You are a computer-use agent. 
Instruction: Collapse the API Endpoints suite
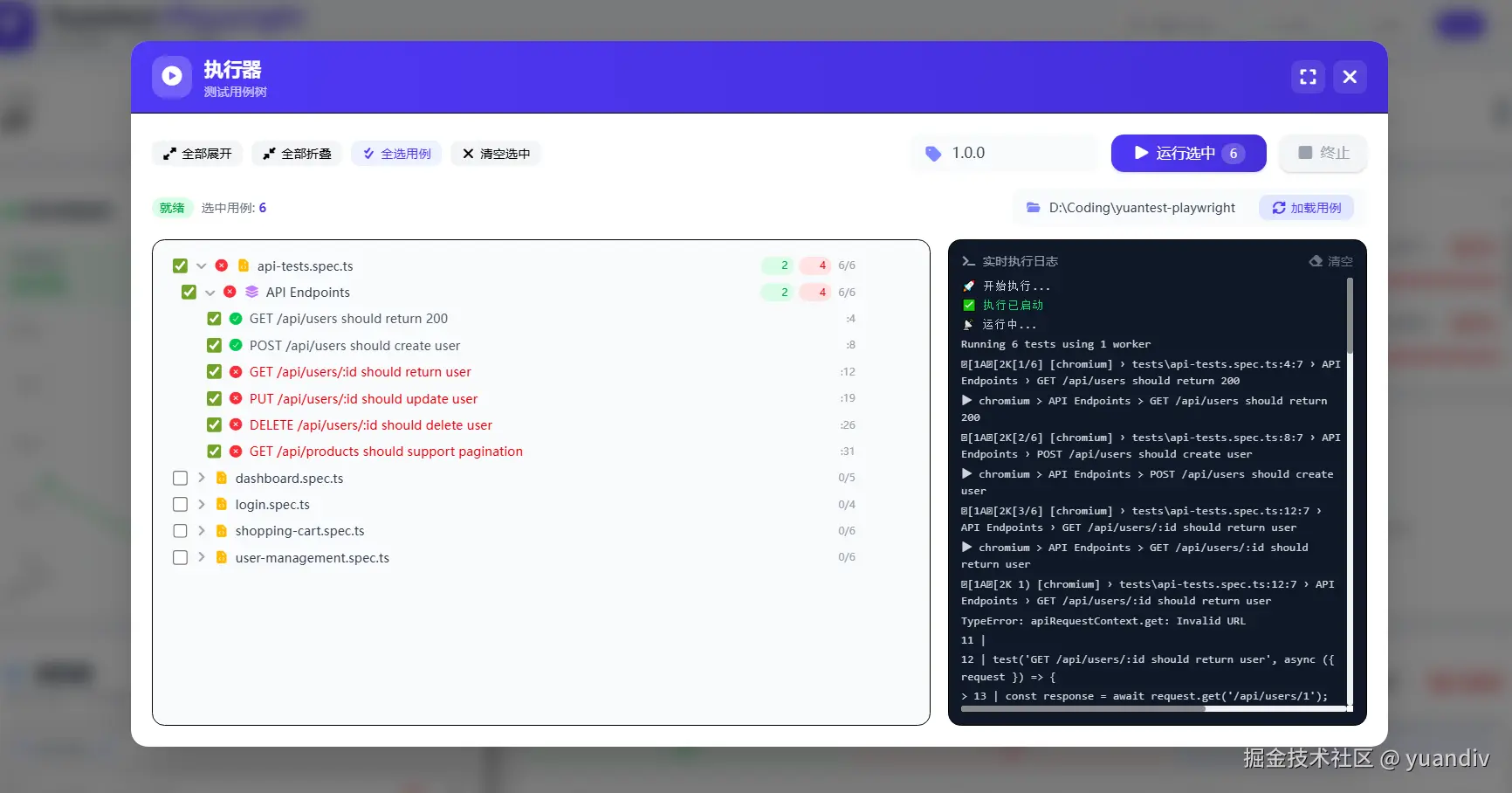[210, 293]
